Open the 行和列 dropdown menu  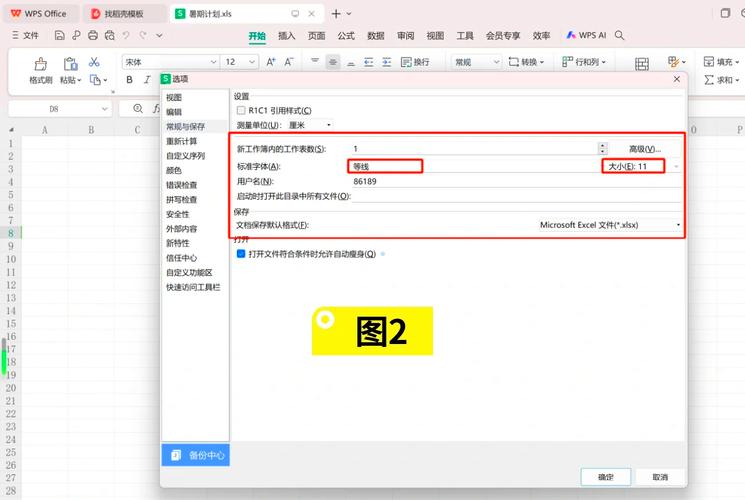(584, 62)
